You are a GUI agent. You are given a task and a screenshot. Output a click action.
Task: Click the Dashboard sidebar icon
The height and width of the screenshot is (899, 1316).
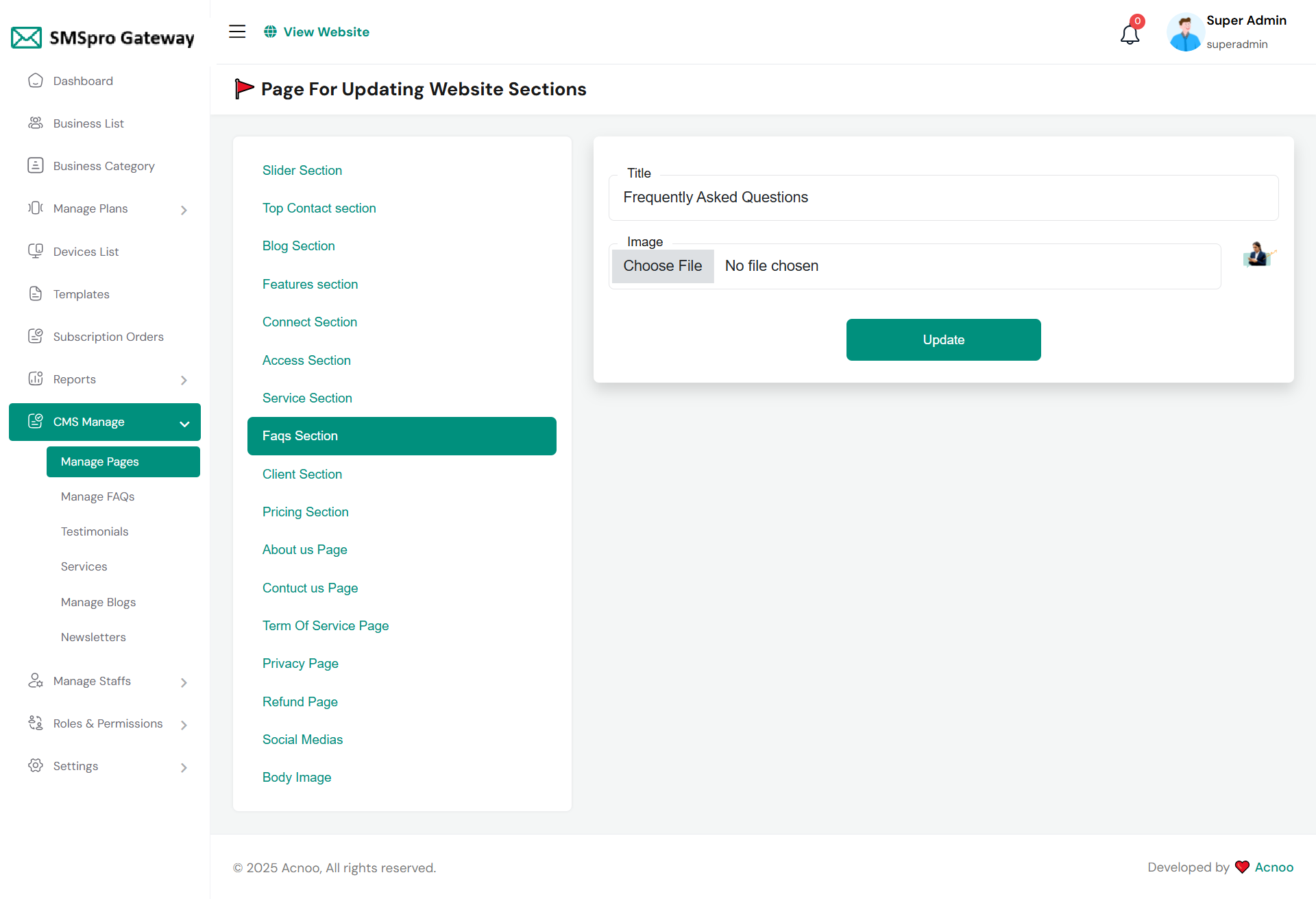click(x=36, y=81)
